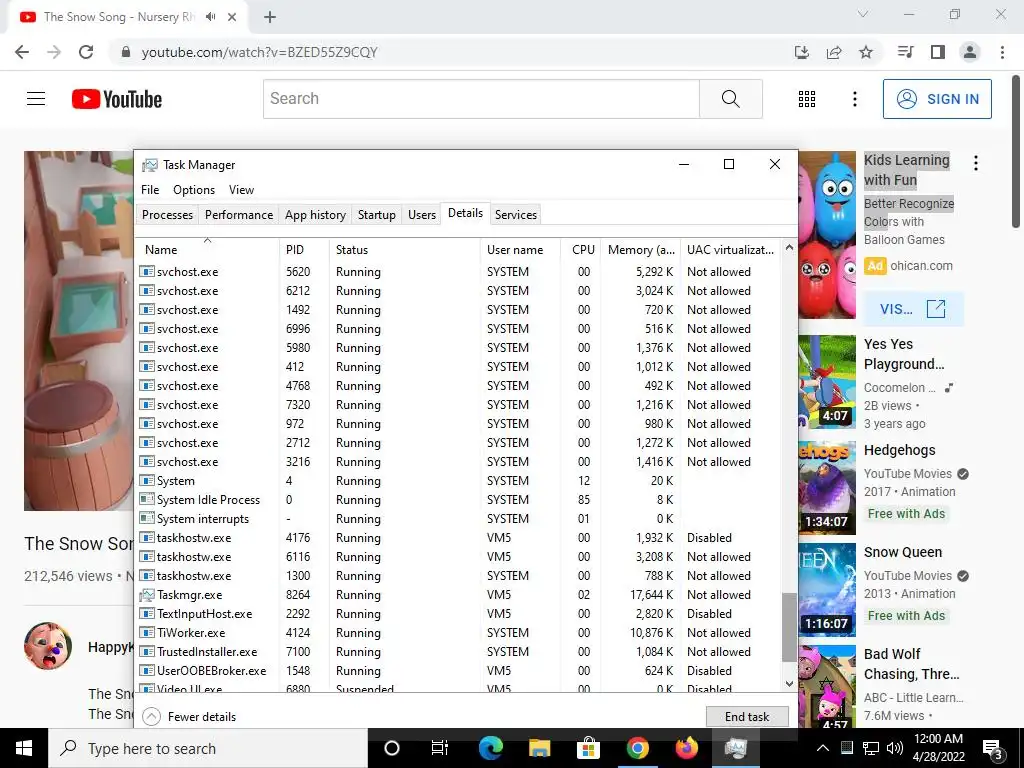
Task: Click the YouTube search magnifier button
Action: [731, 99]
